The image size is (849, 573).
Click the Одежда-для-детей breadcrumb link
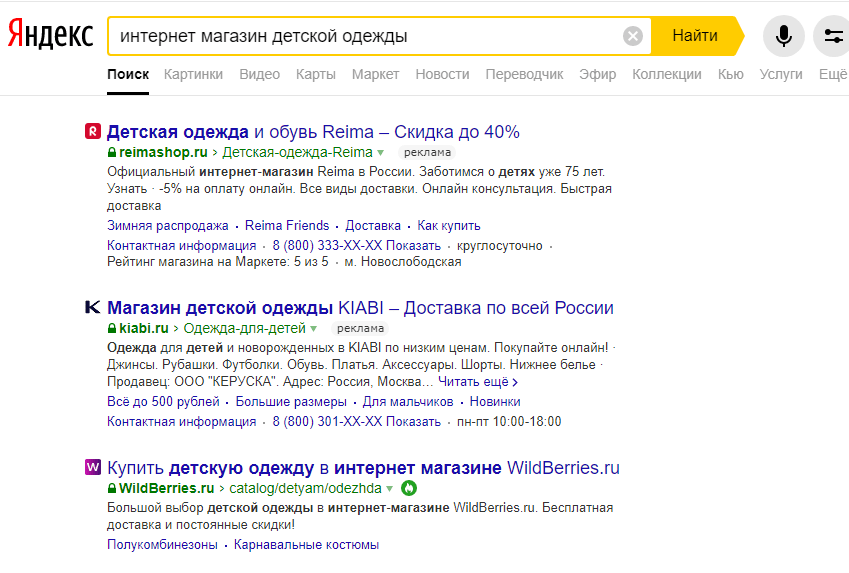[244, 328]
